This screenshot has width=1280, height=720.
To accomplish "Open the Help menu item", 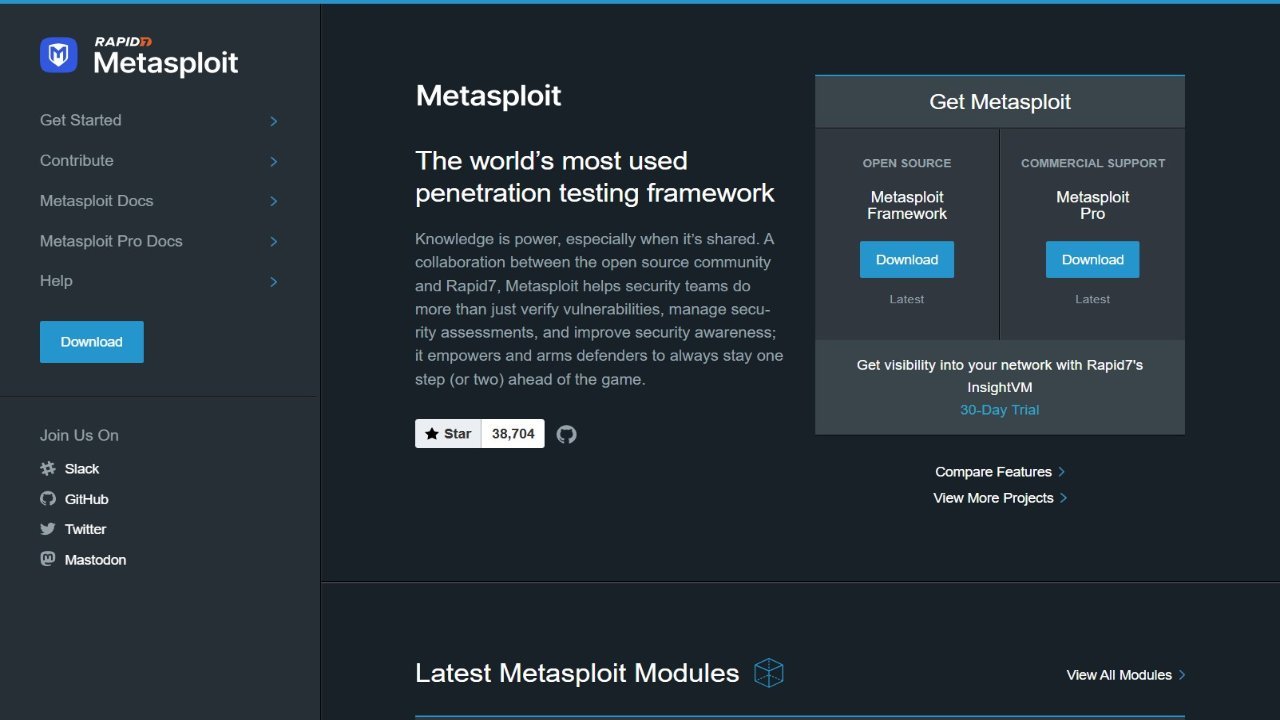I will click(56, 281).
